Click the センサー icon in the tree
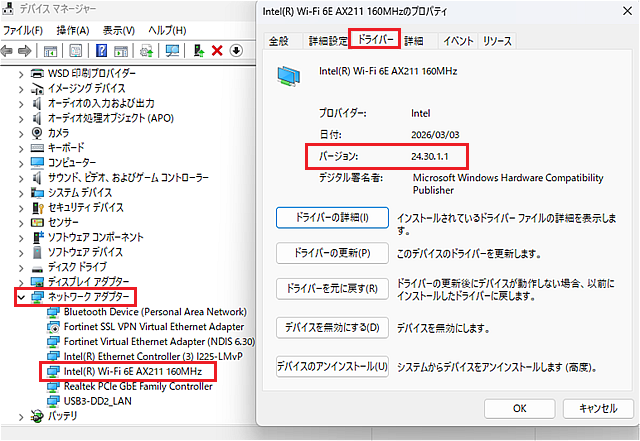 37,223
